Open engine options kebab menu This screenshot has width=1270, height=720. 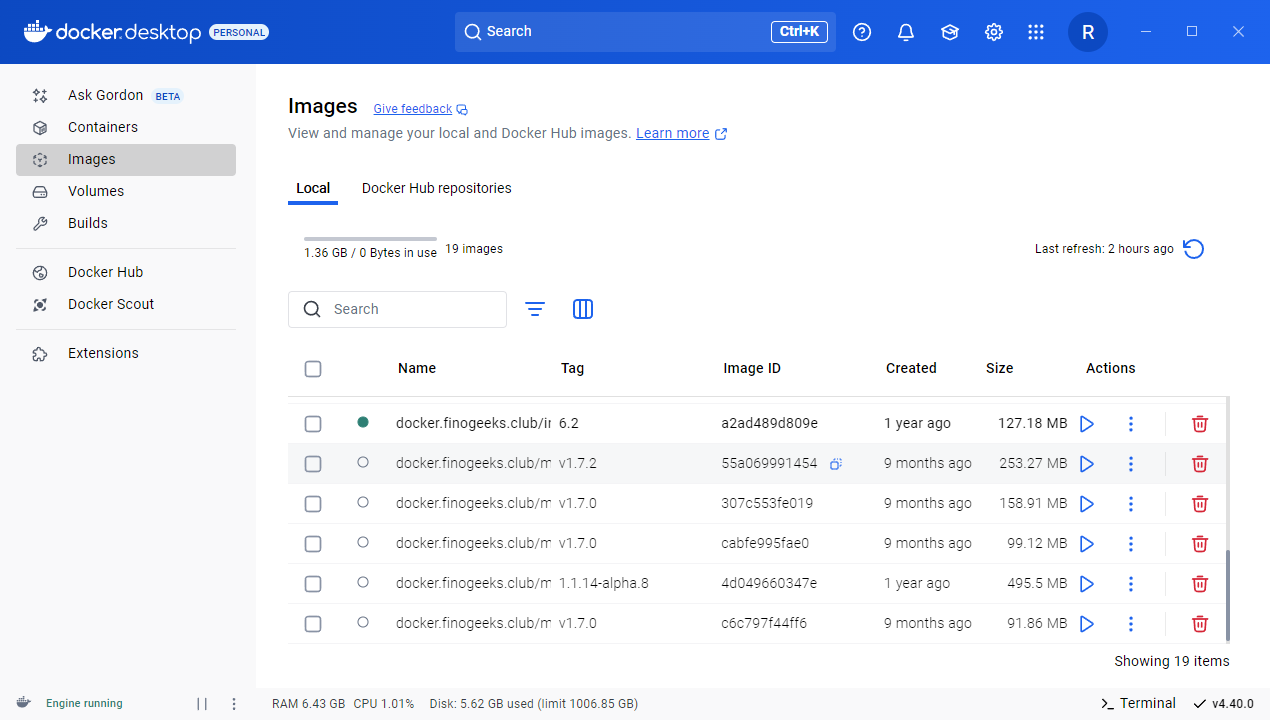(x=234, y=703)
